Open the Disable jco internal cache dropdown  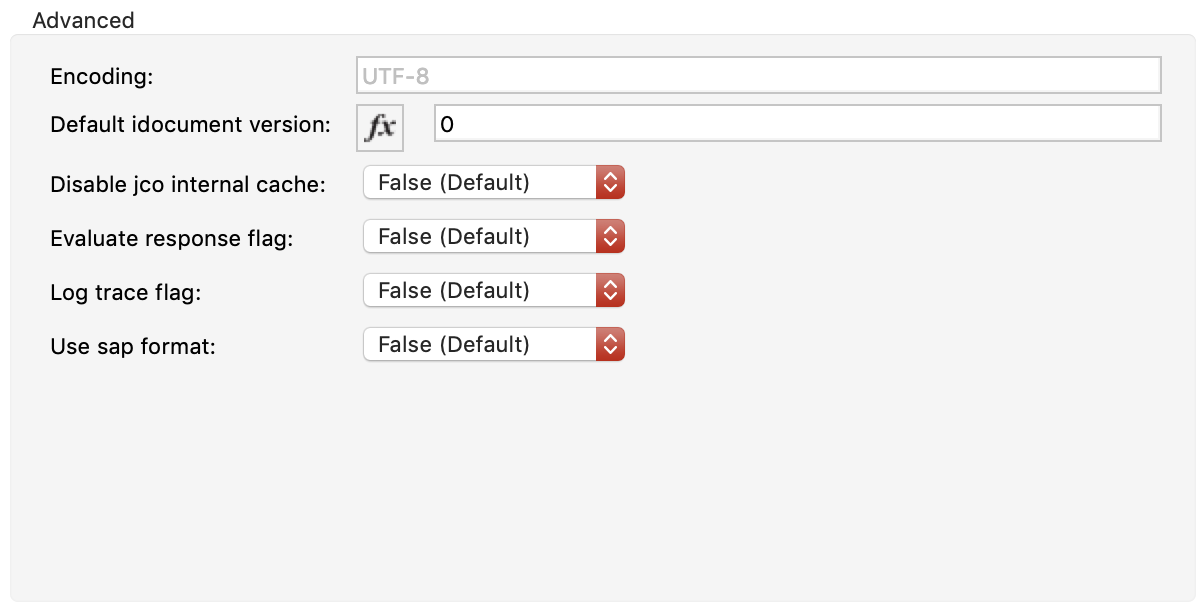(x=480, y=182)
